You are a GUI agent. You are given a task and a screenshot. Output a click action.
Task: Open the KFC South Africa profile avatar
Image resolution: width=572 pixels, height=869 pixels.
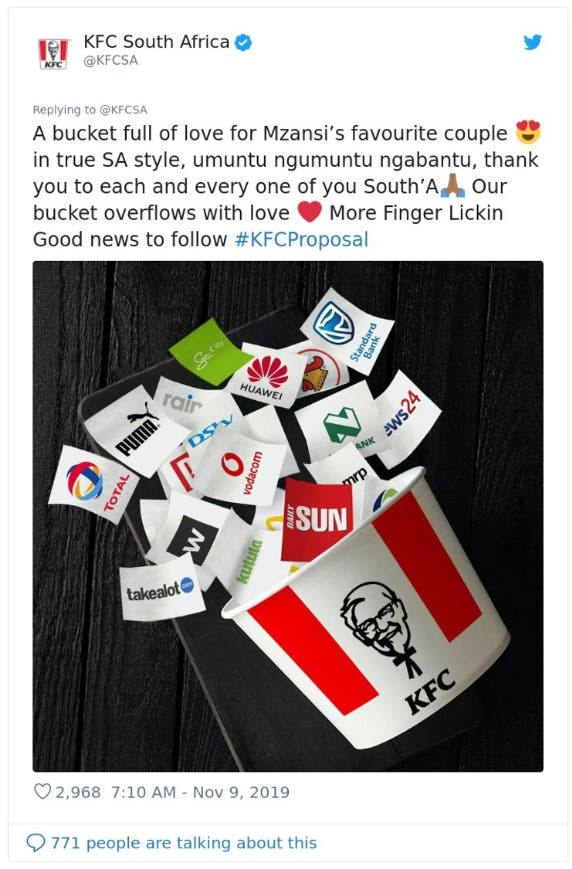coord(53,53)
